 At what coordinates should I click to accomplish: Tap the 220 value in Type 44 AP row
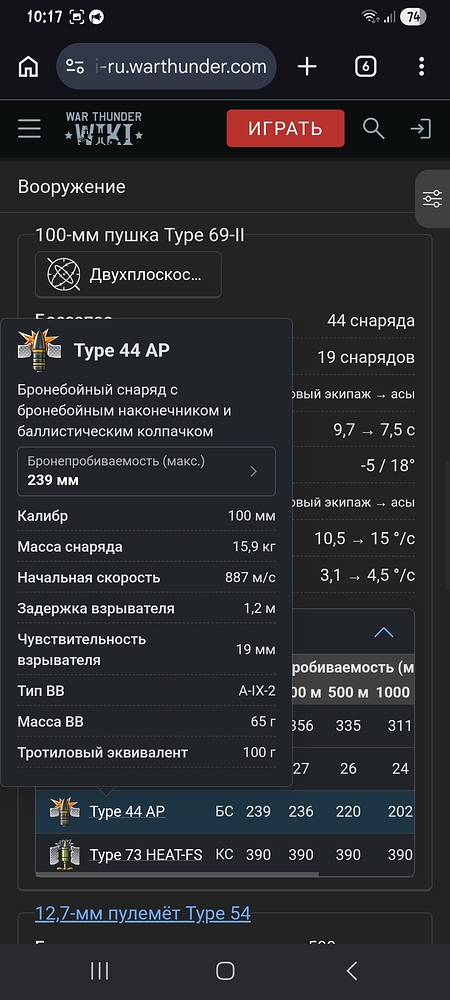pyautogui.click(x=348, y=812)
